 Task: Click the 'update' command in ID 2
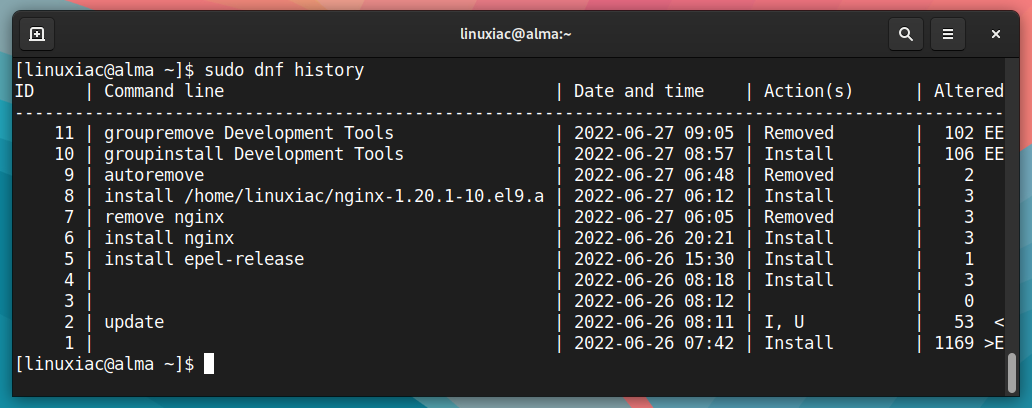(x=134, y=322)
